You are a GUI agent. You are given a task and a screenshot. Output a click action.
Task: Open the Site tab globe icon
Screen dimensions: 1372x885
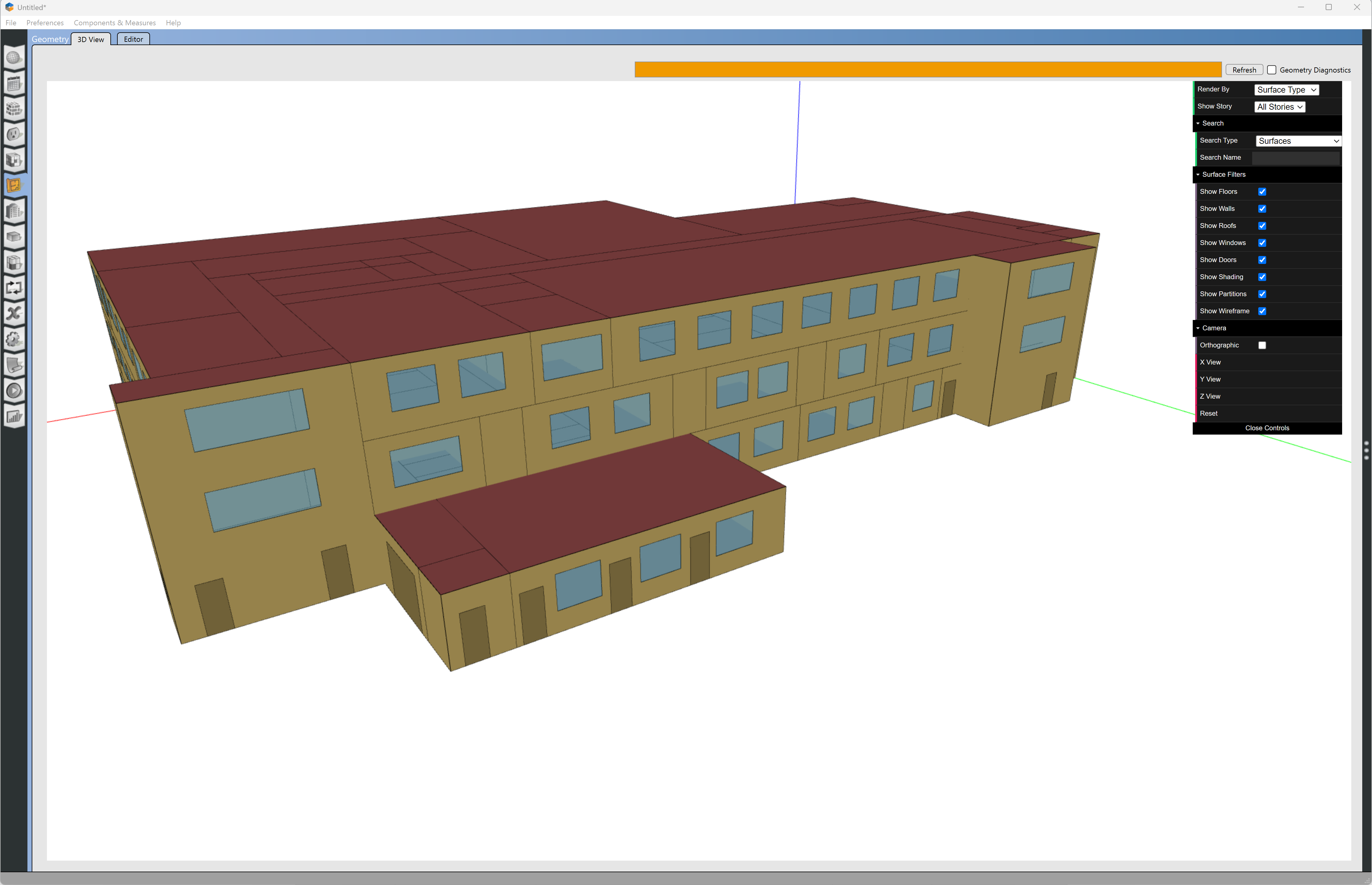(14, 58)
